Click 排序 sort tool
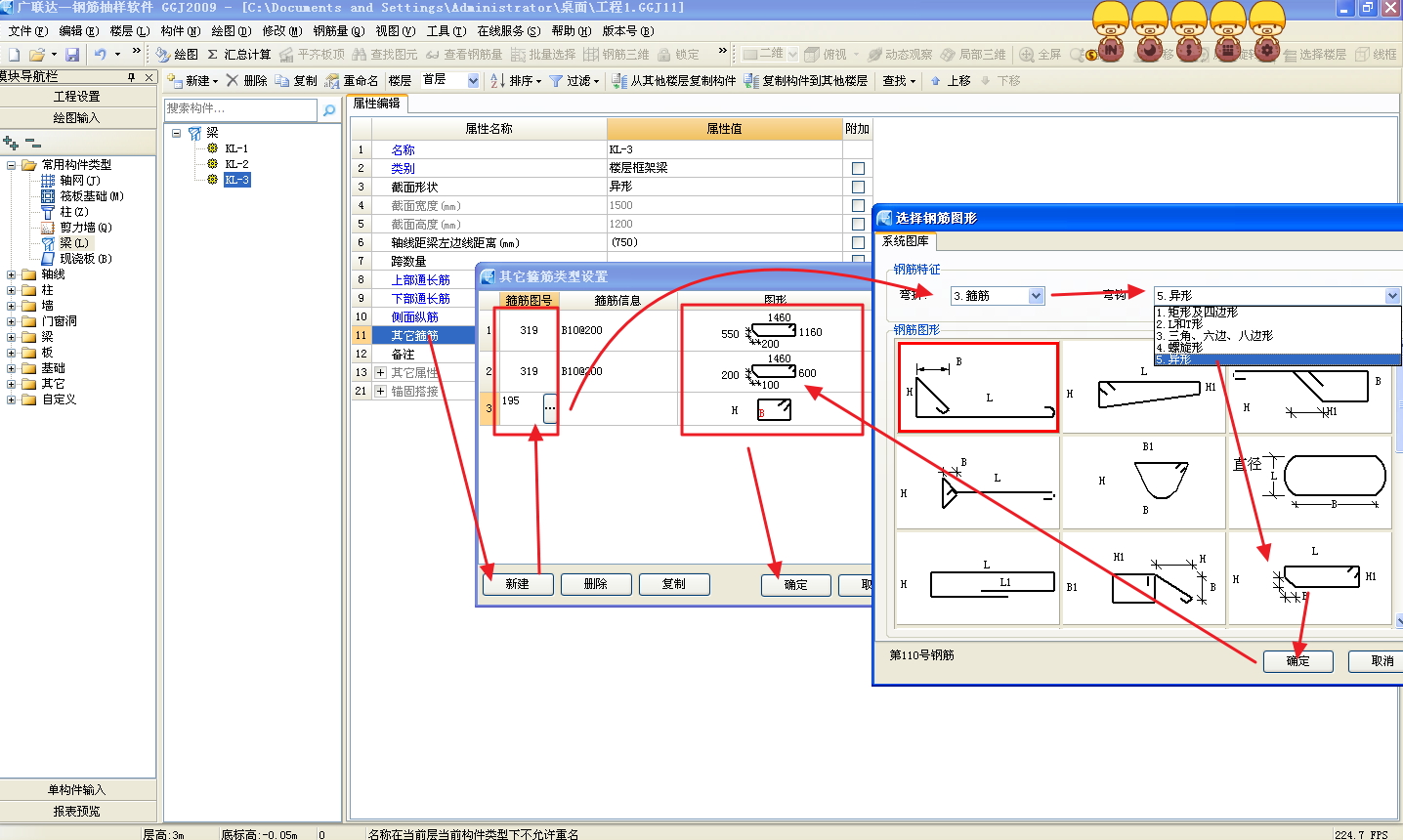The width and height of the screenshot is (1403, 840). tap(515, 81)
